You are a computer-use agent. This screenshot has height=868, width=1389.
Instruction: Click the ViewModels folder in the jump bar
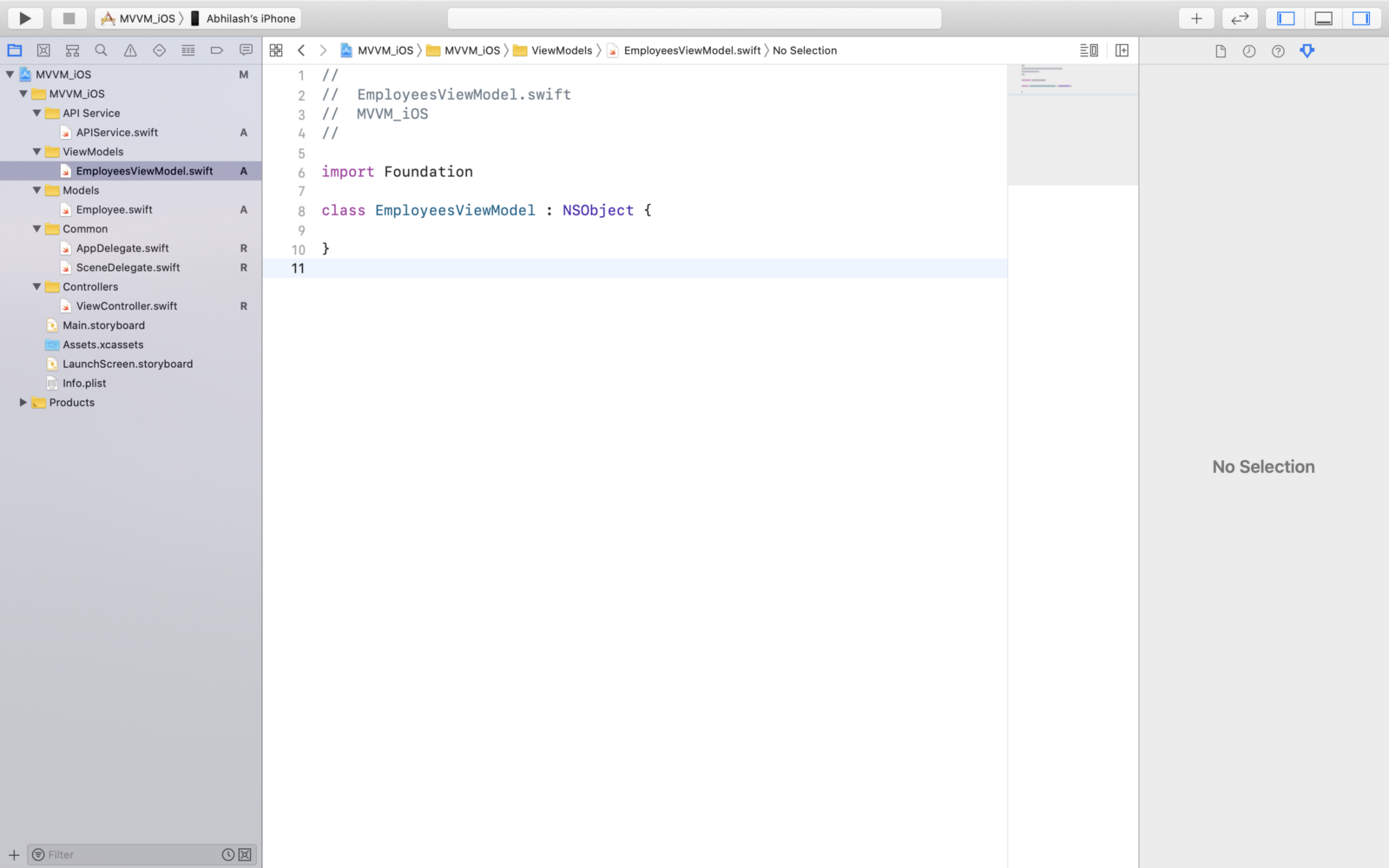553,50
